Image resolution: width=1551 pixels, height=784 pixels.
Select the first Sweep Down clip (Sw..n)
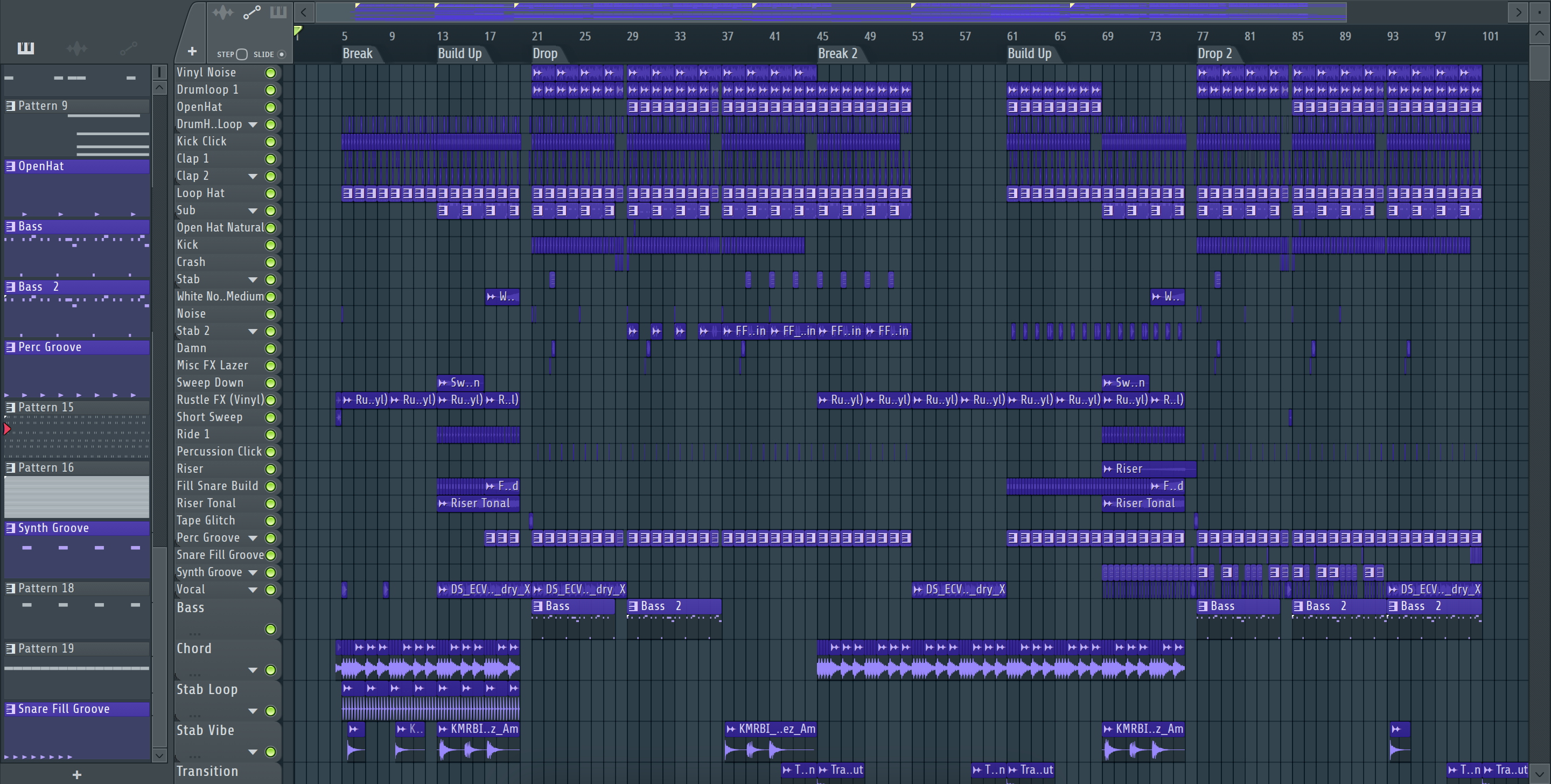[460, 383]
